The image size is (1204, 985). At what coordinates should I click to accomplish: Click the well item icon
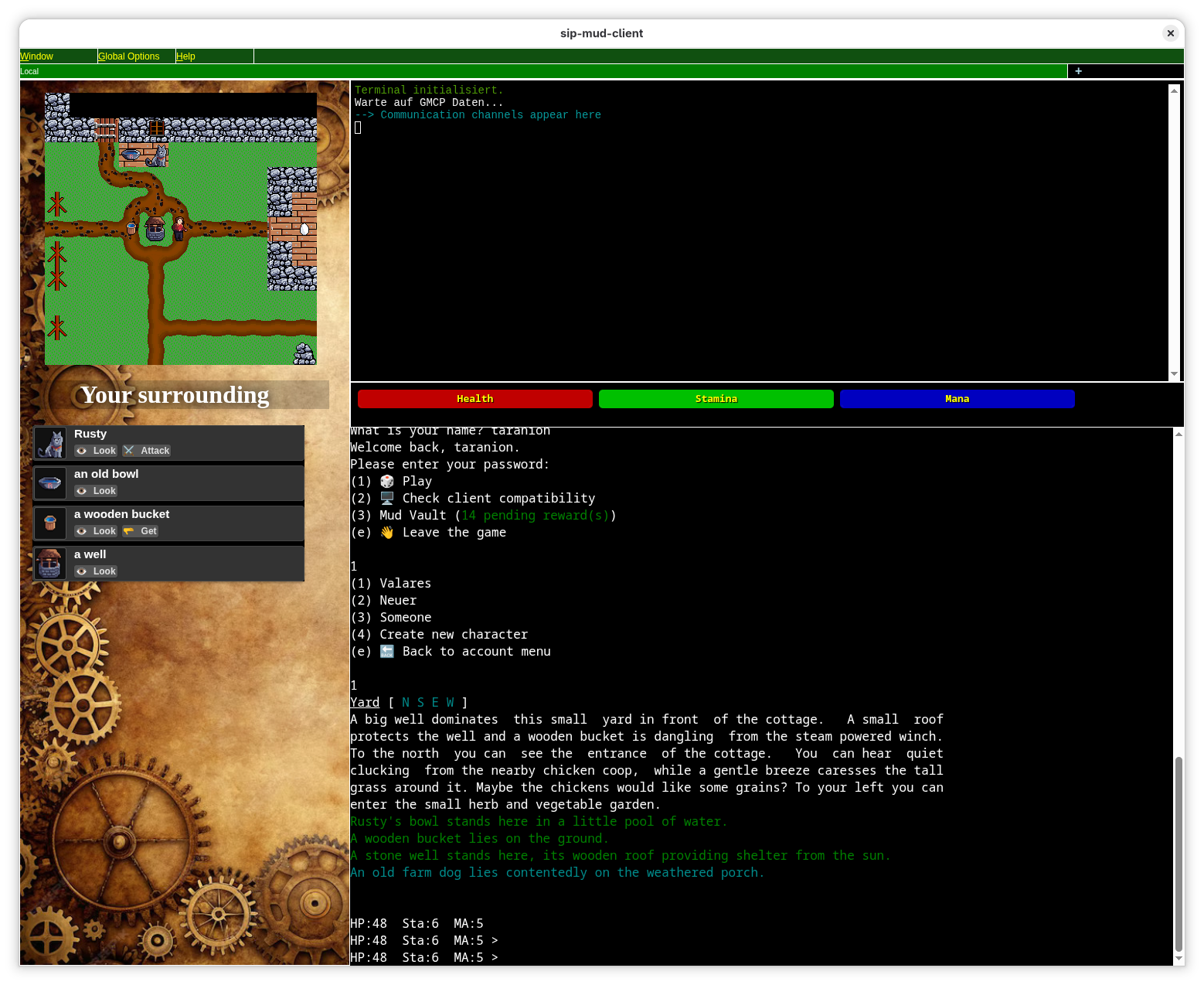[x=50, y=564]
